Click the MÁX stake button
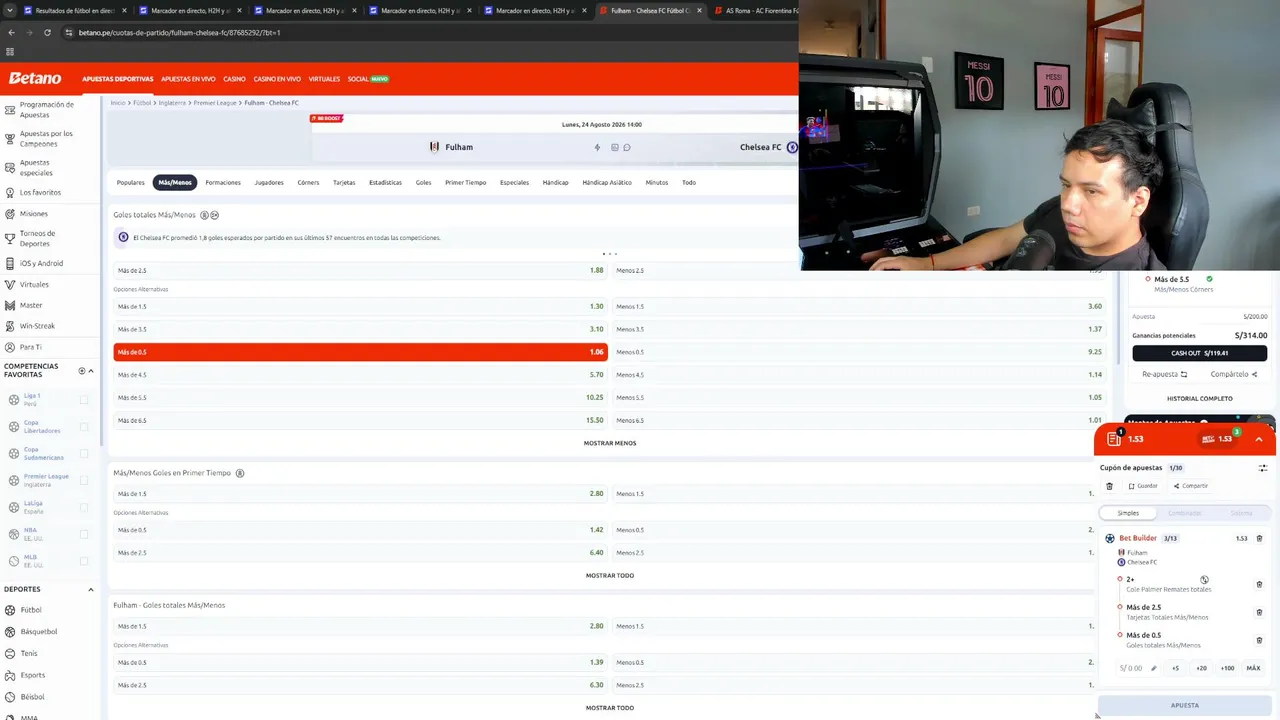This screenshot has height=720, width=1280. click(x=1253, y=668)
